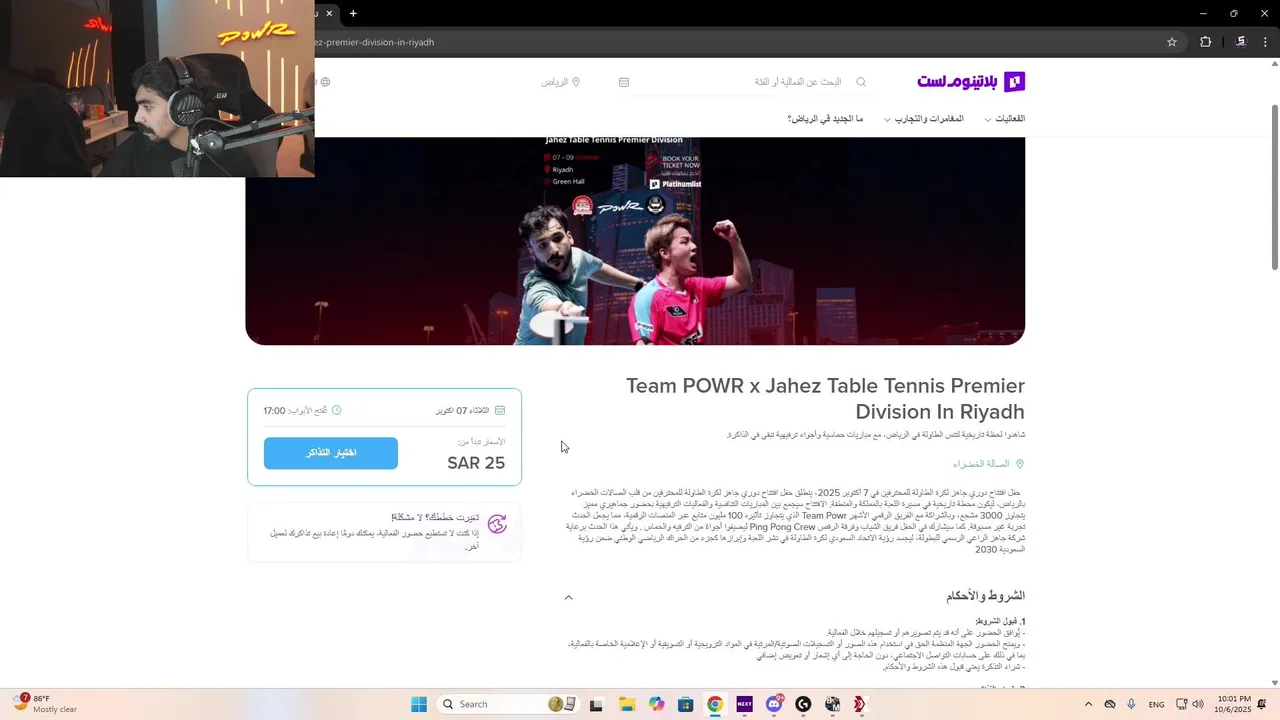The height and width of the screenshot is (720, 1280).
Task: Expand the المغامرات والتجارب menu dropdown
Action: 923,119
